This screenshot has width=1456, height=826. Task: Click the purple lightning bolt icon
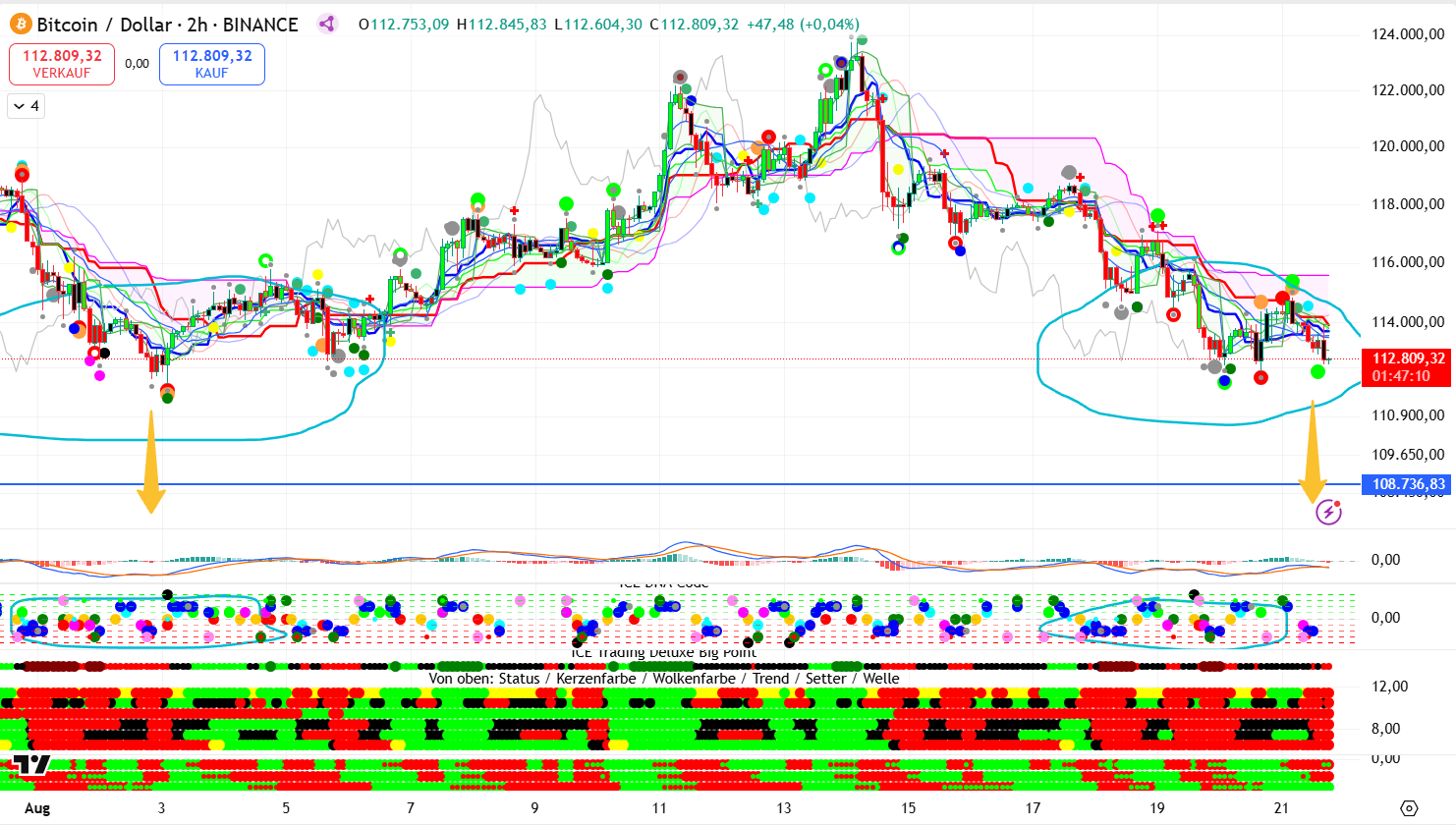[1328, 511]
